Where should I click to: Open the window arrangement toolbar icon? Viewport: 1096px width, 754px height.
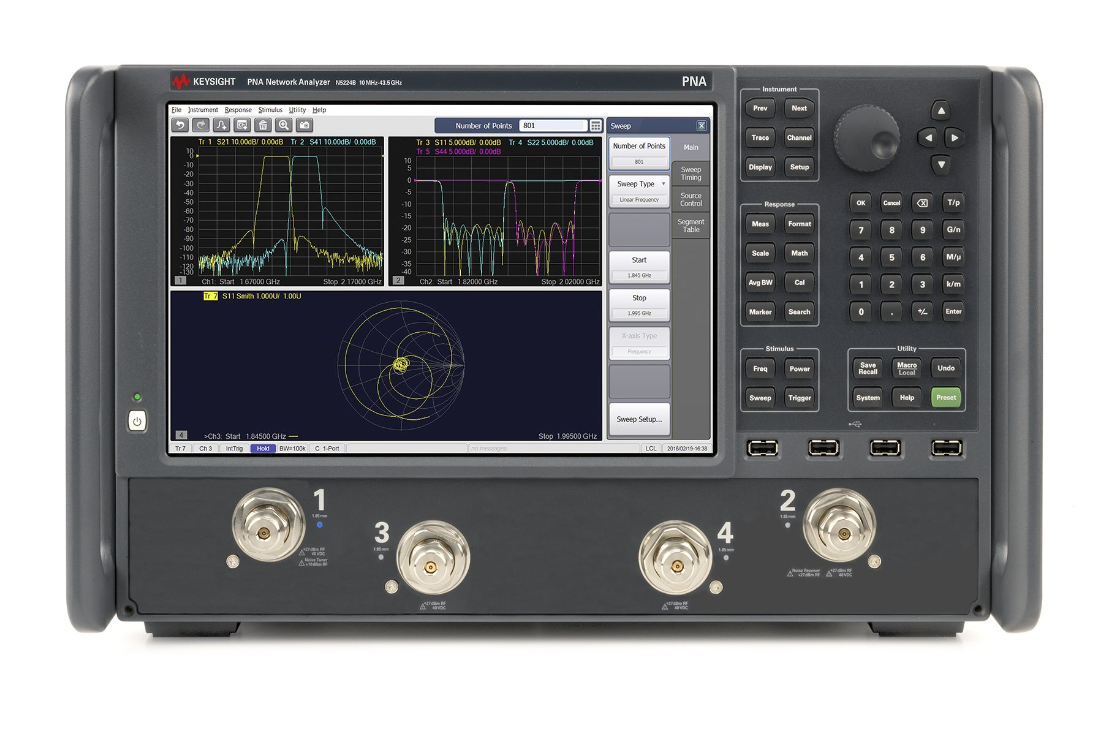[x=242, y=125]
